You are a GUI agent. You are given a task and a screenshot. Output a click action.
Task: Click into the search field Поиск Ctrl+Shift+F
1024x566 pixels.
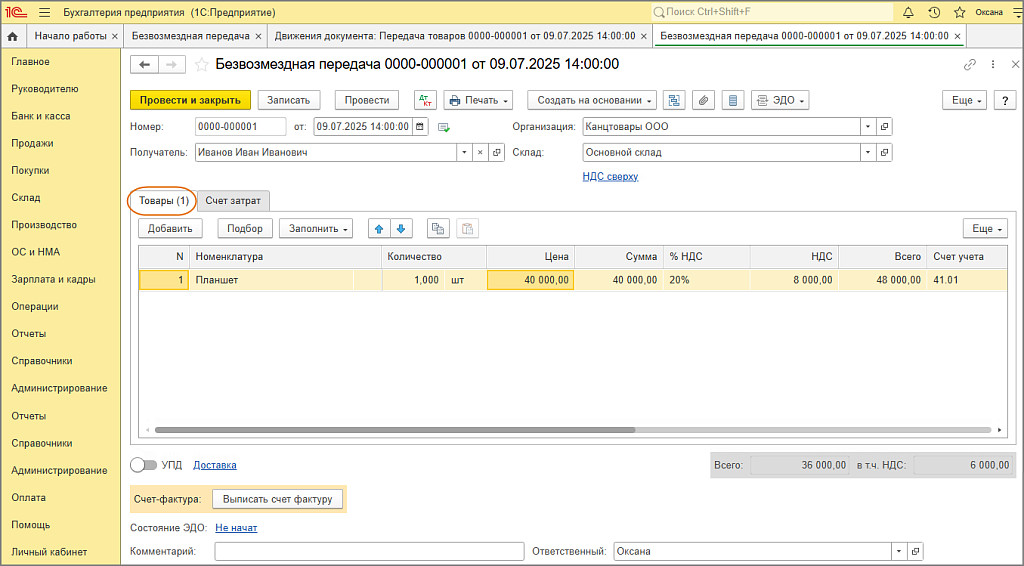tap(772, 12)
